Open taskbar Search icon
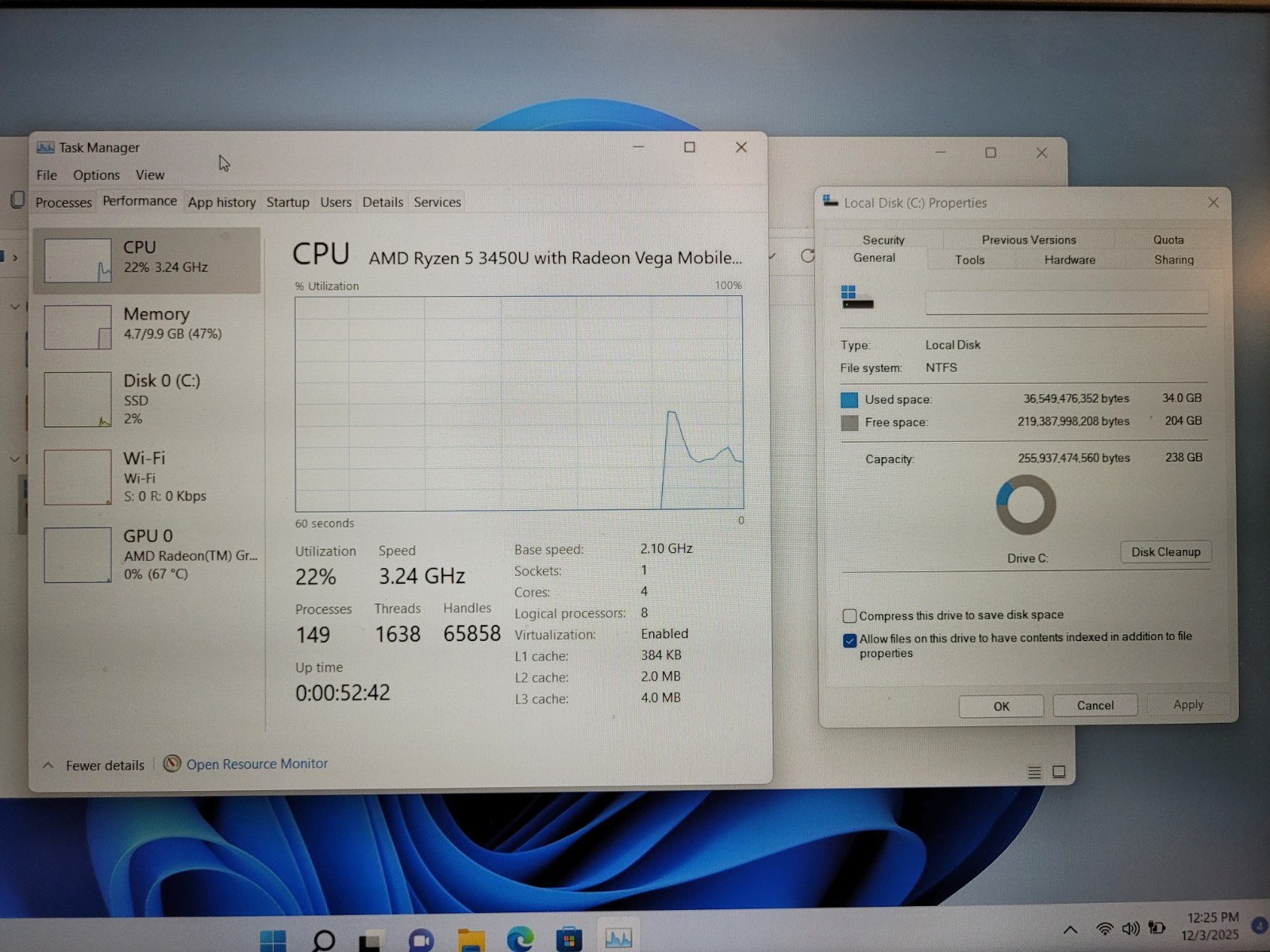The width and height of the screenshot is (1270, 952). [x=323, y=941]
